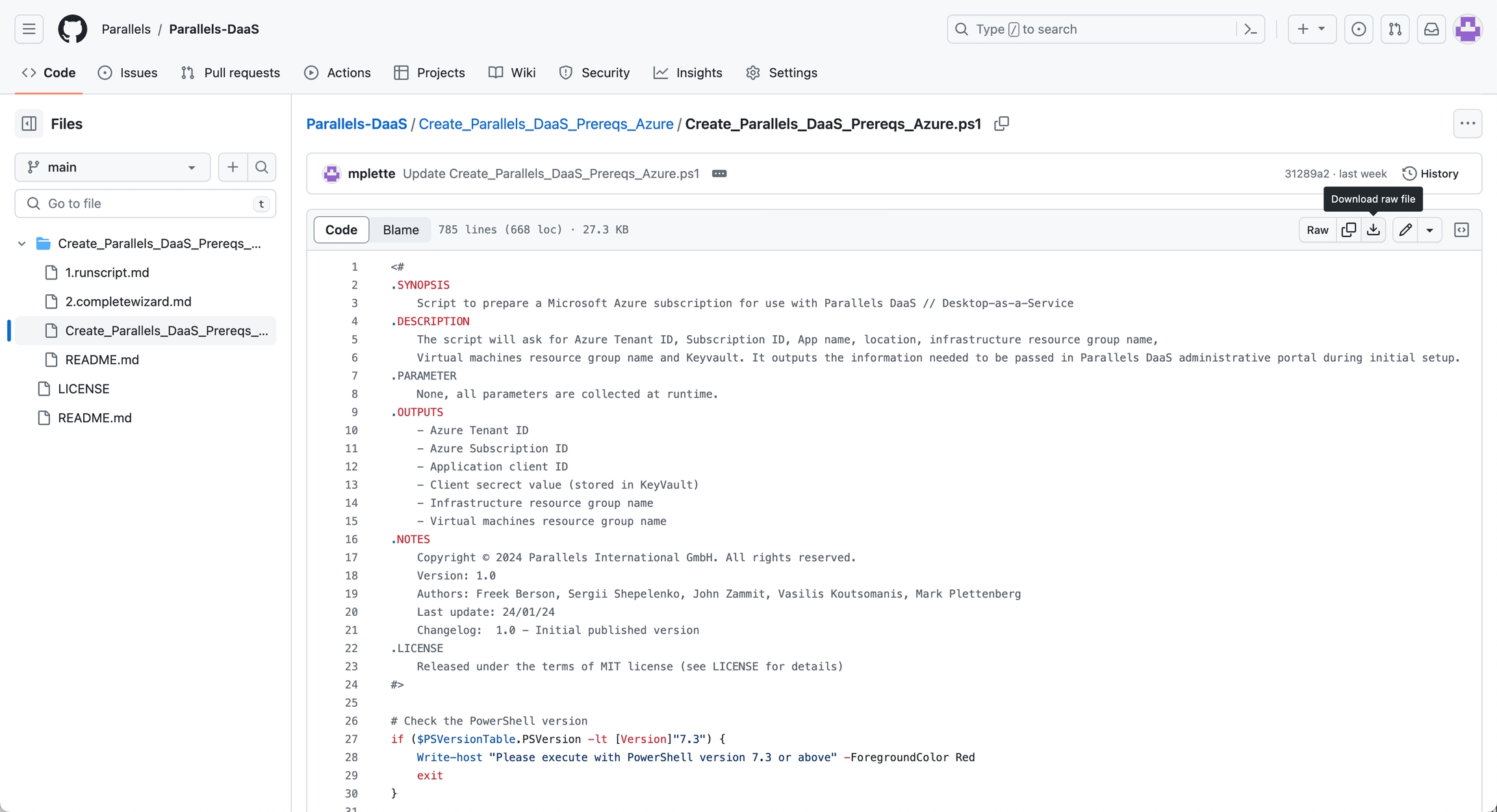
Task: Click the search files magnifier icon
Action: pyautogui.click(x=262, y=168)
